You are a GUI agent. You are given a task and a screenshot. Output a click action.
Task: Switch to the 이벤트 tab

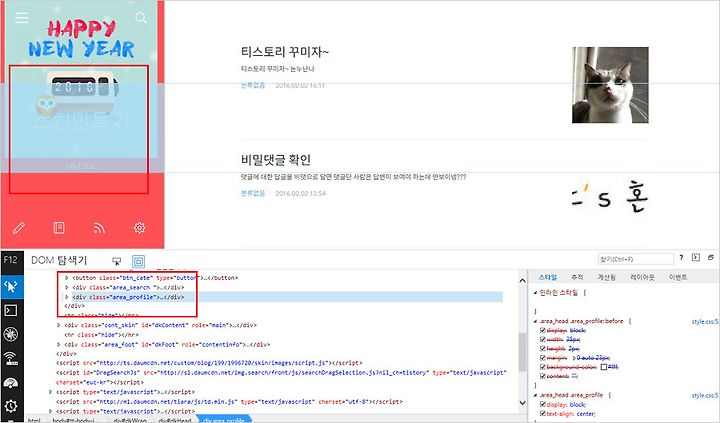click(678, 277)
